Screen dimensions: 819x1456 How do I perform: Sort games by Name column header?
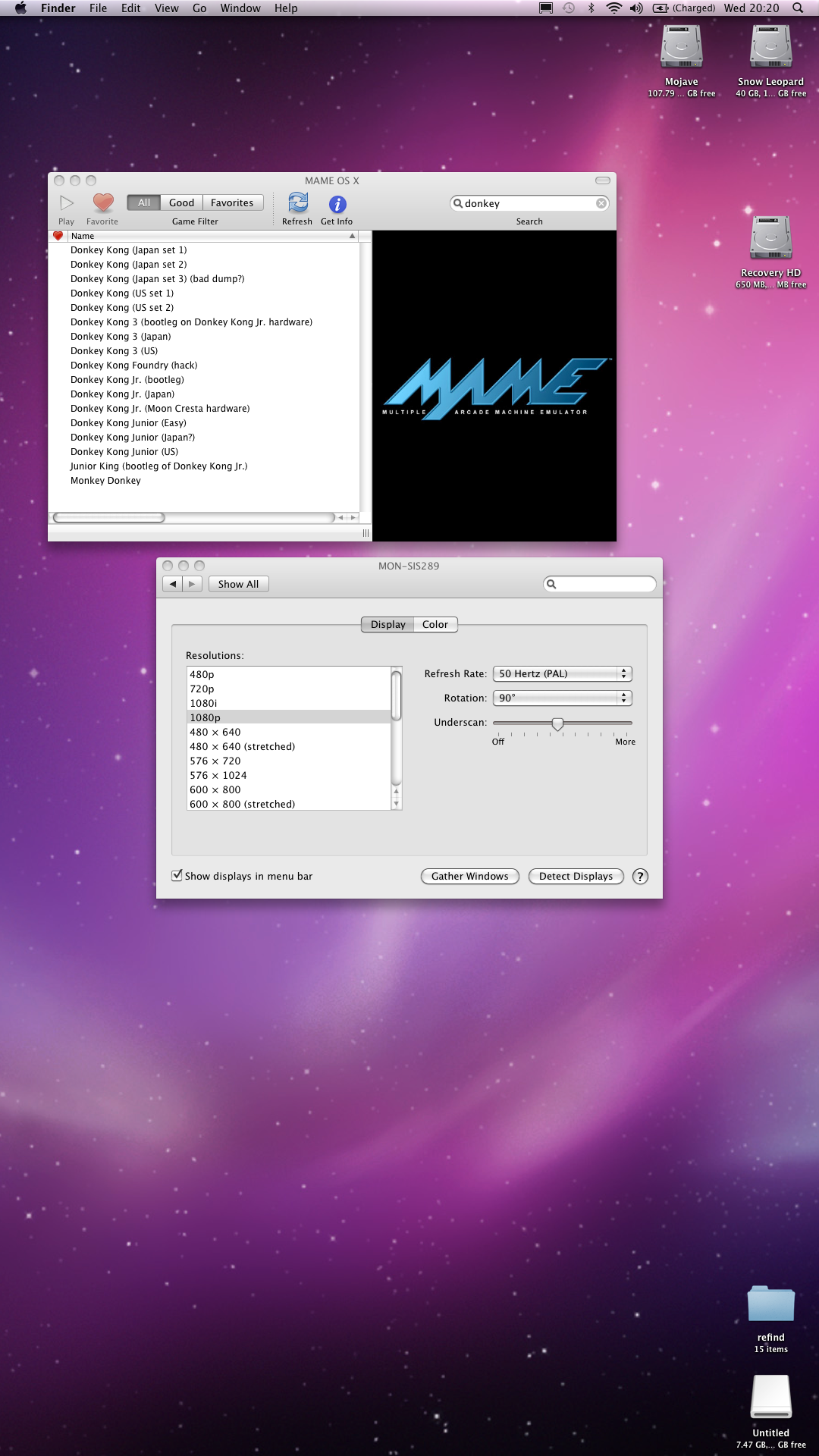click(212, 236)
